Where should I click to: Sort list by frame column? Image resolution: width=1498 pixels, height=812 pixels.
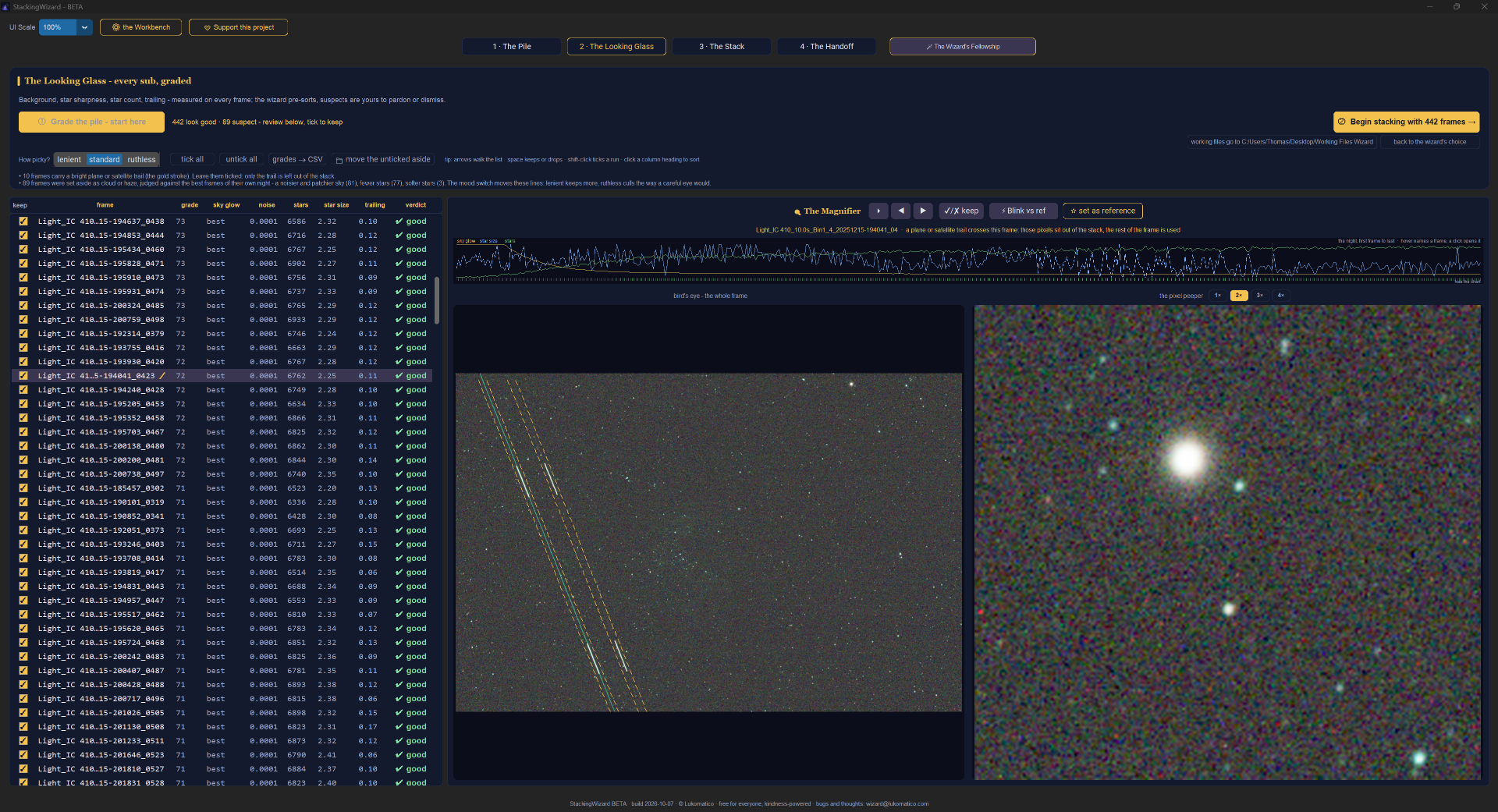coord(105,205)
